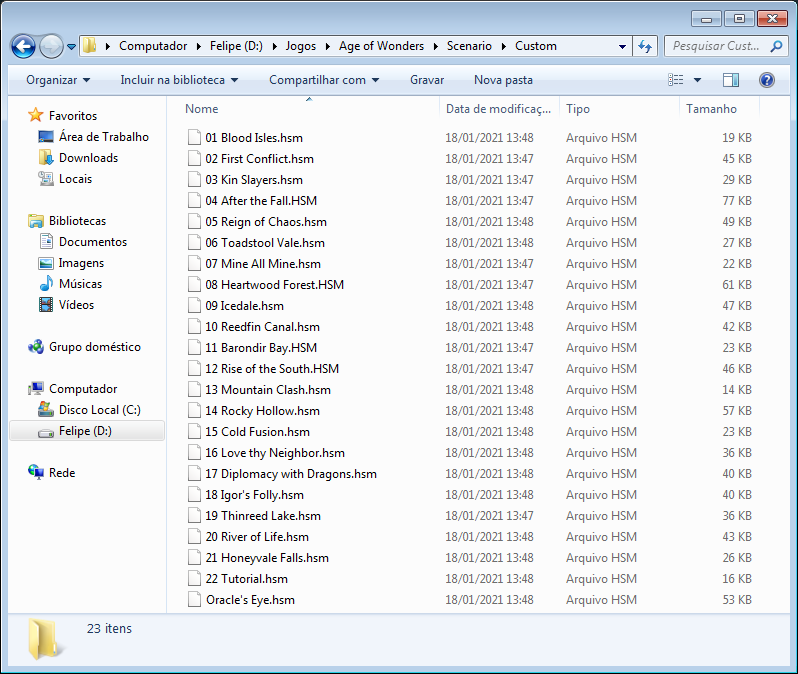The image size is (798, 674).
Task: Expand the arrow after Jogos breadcrumb
Action: pos(327,46)
